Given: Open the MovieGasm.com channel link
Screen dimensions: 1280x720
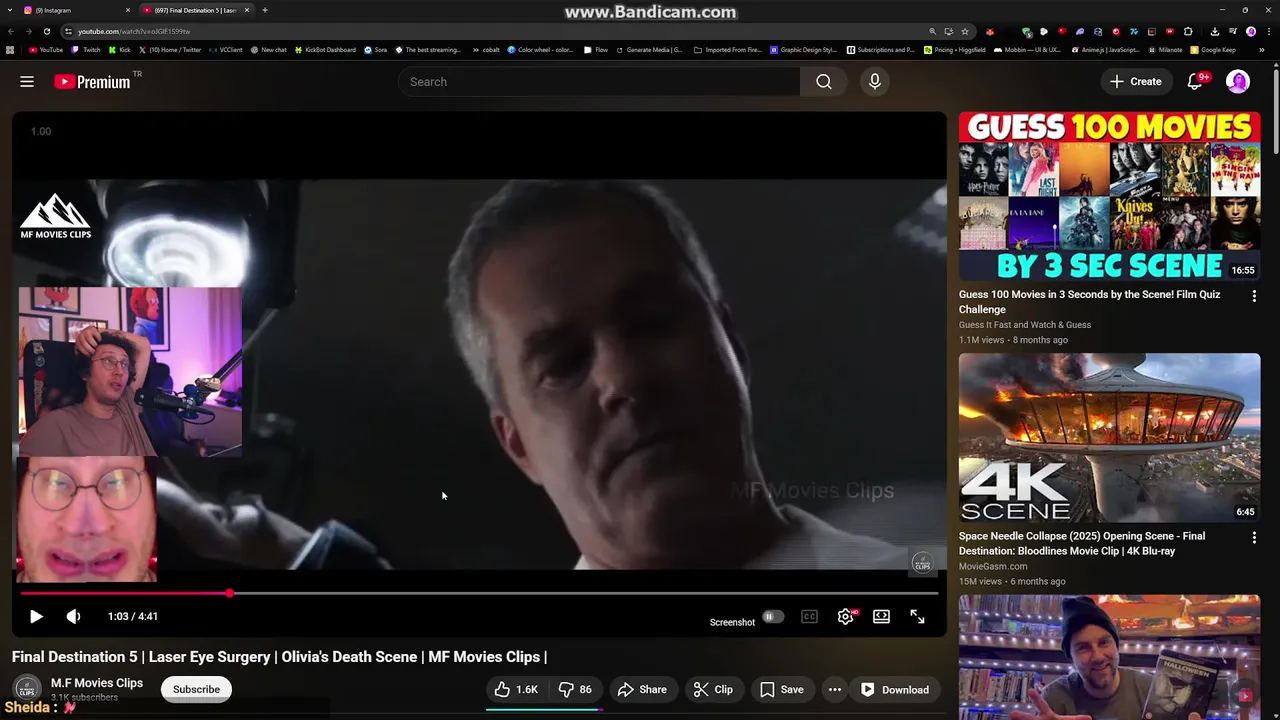Looking at the screenshot, I should [x=993, y=566].
